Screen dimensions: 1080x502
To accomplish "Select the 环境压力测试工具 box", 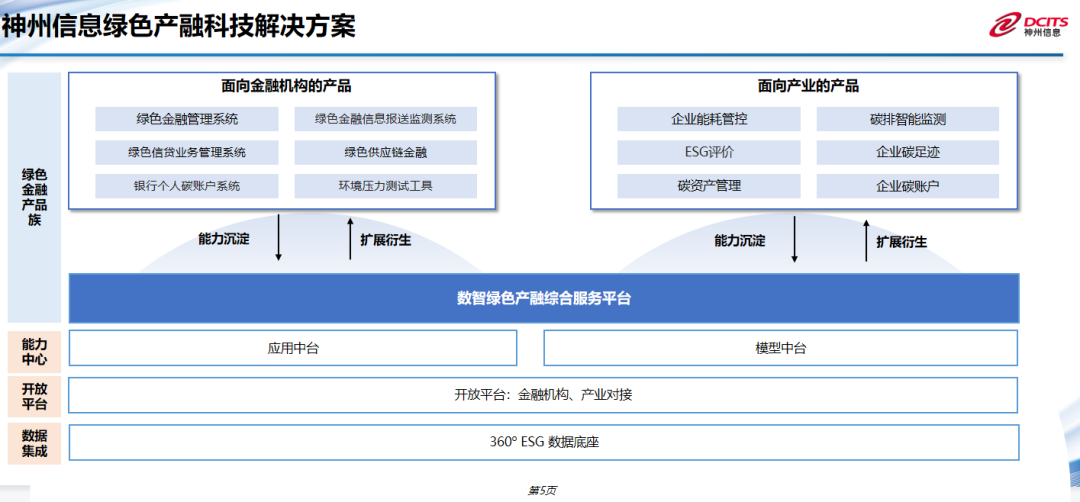I will [x=385, y=186].
